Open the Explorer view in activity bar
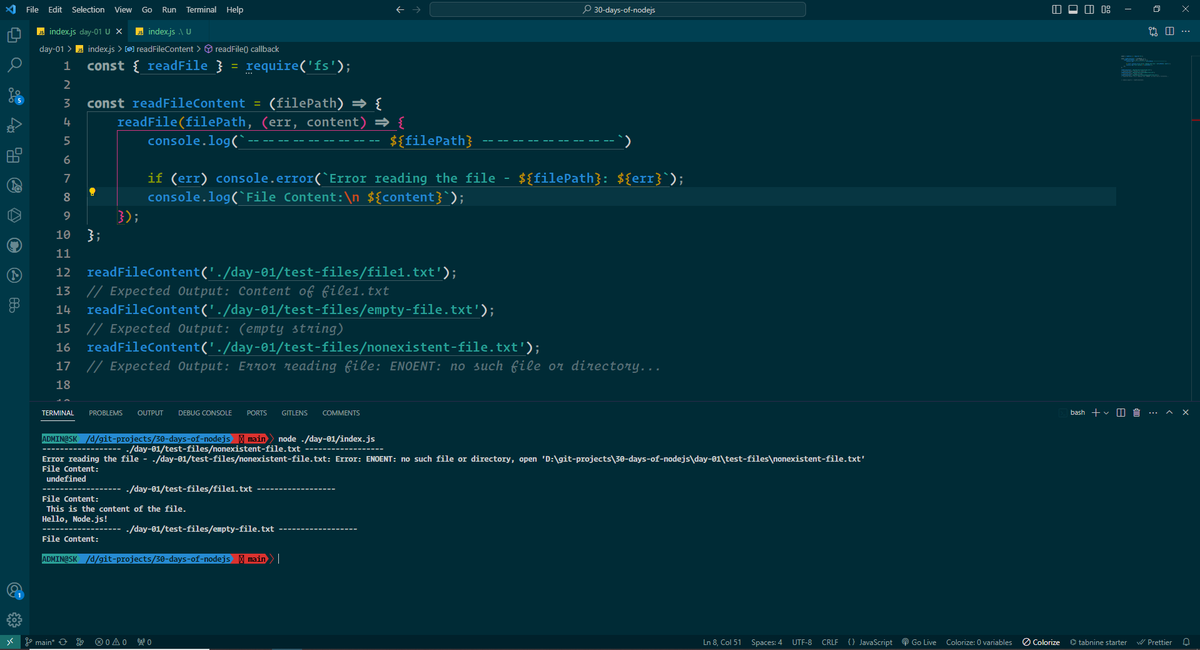The width and height of the screenshot is (1200, 650). 14,35
